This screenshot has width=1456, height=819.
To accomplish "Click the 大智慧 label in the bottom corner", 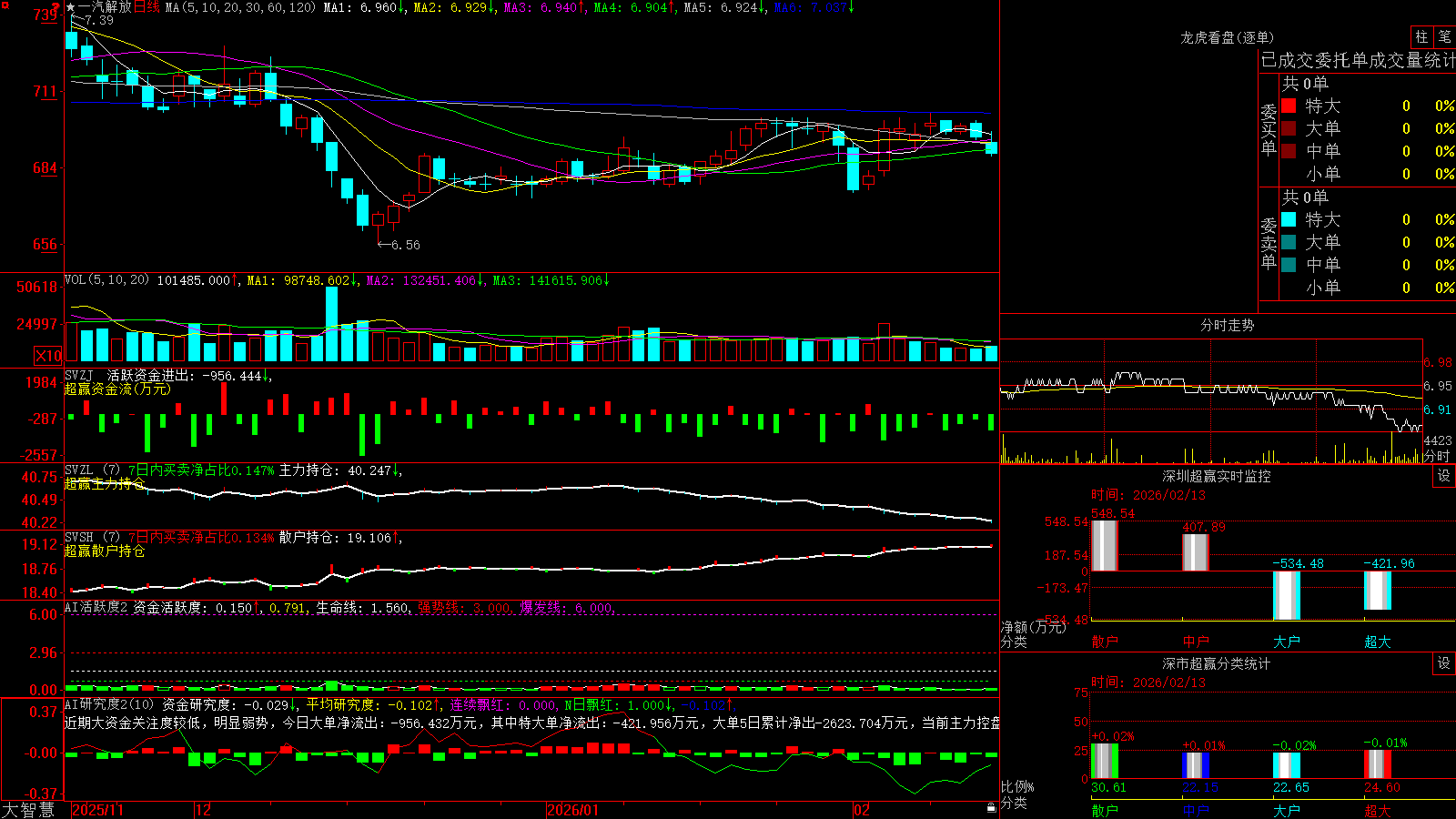I will pyautogui.click(x=28, y=809).
